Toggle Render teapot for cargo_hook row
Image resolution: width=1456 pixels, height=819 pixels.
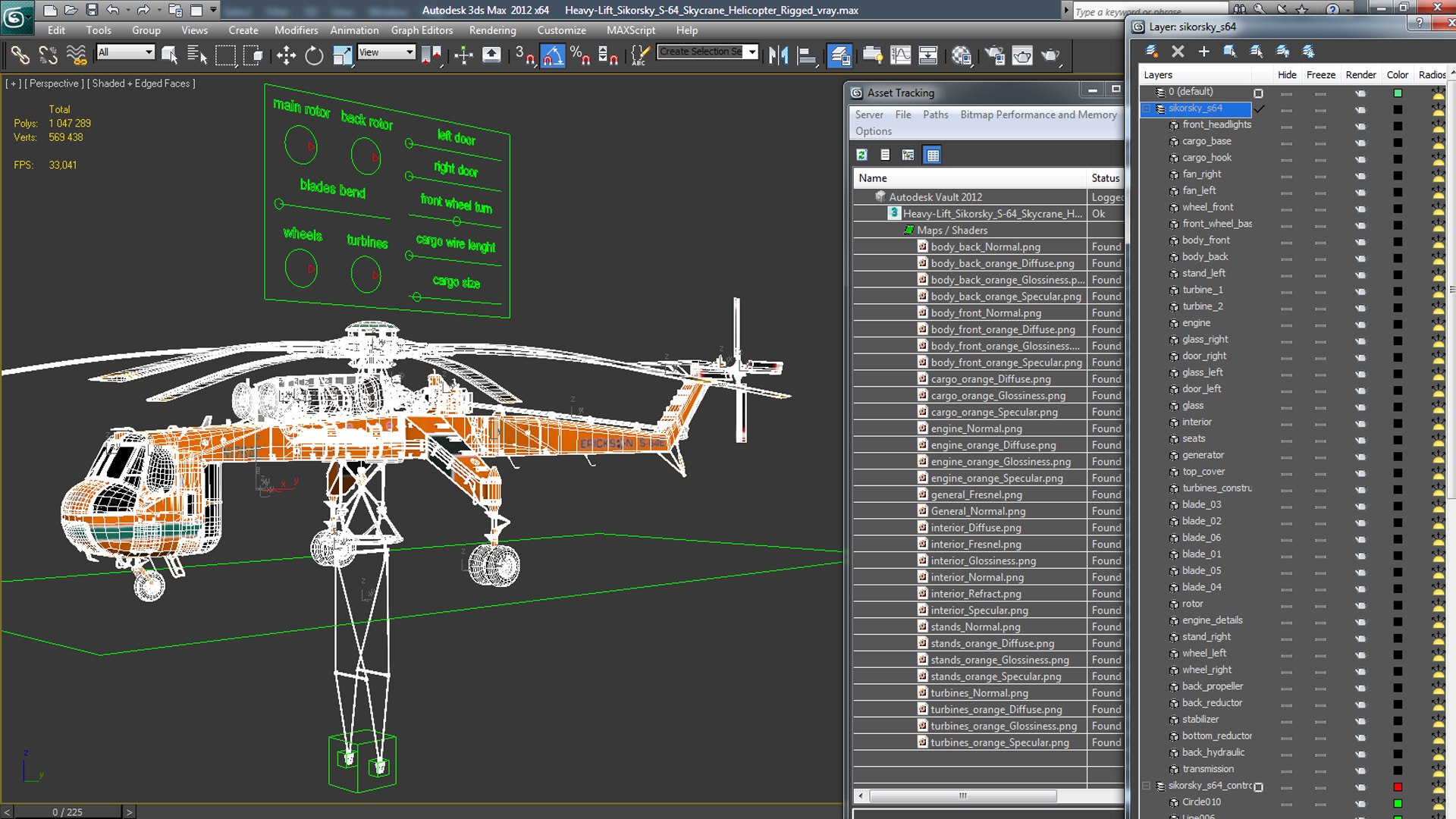tap(1360, 158)
